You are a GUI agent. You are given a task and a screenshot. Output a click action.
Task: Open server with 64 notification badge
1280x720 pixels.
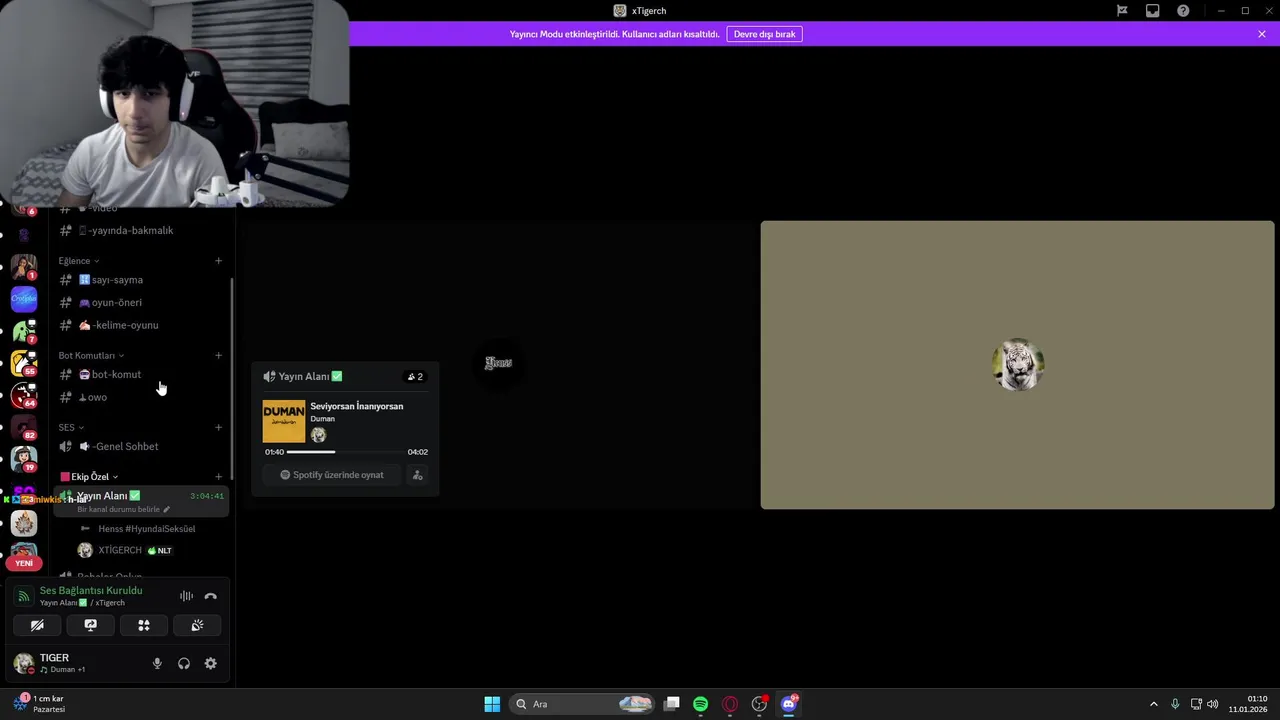point(24,395)
